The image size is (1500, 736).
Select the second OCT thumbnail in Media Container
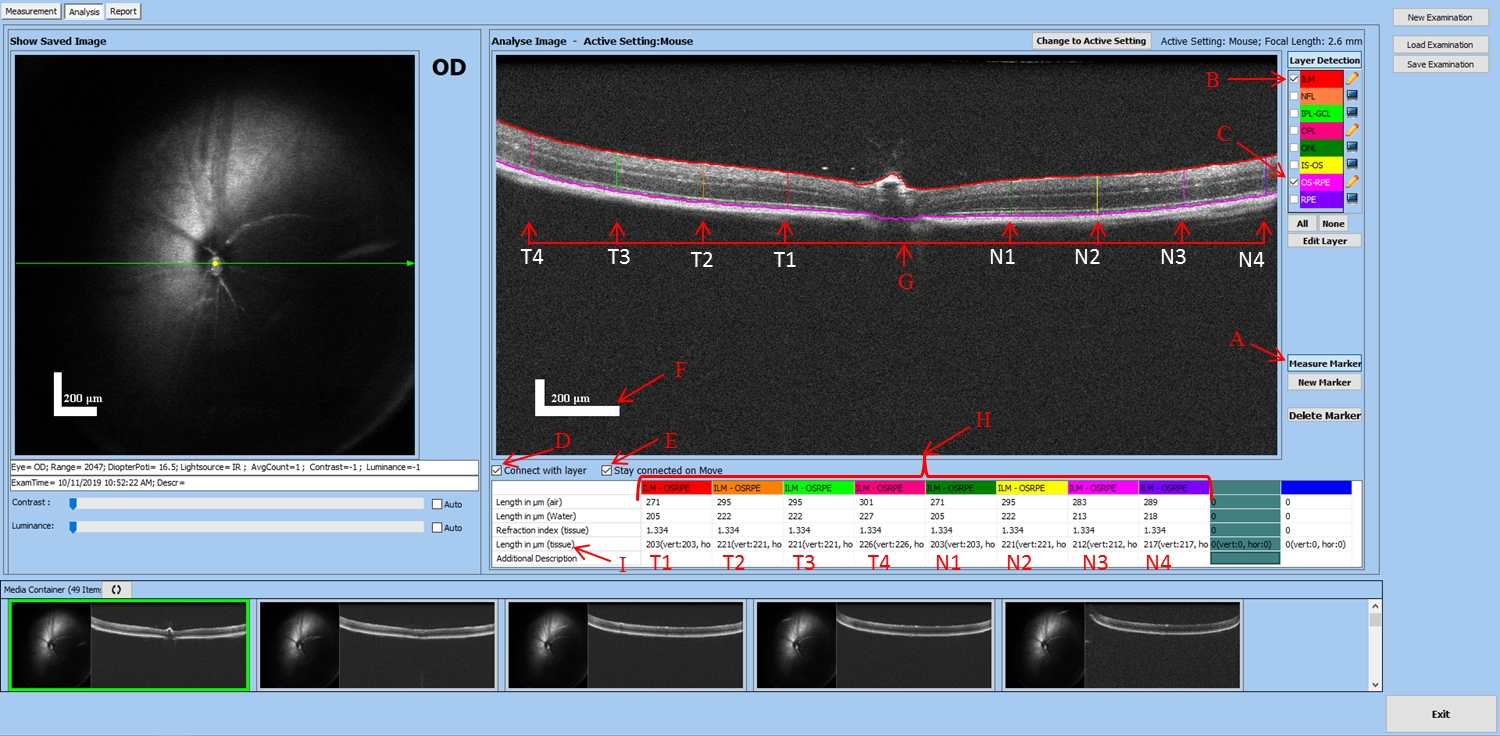[x=377, y=645]
